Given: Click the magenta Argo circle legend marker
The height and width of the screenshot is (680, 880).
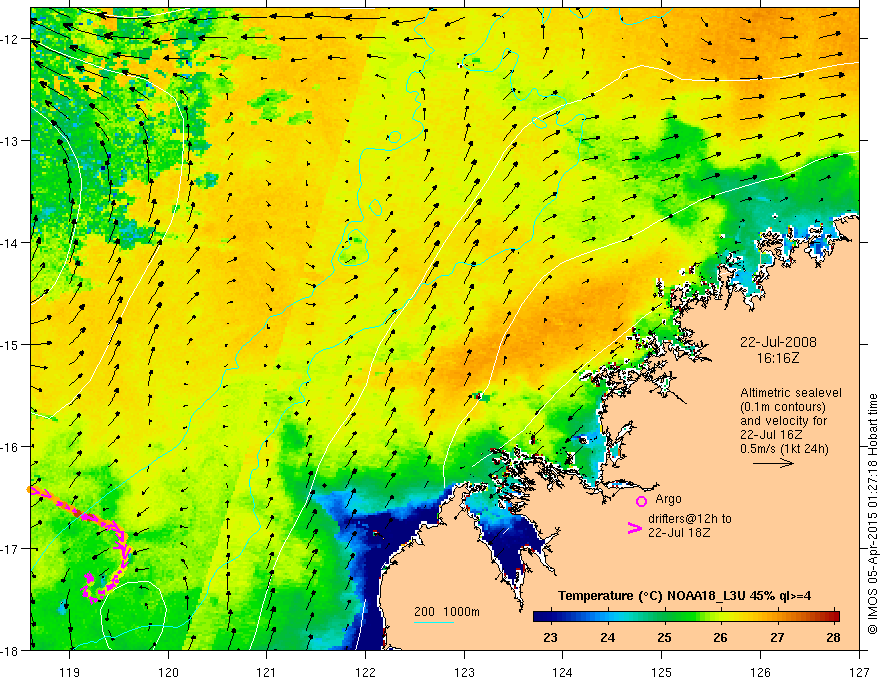Looking at the screenshot, I should click(641, 501).
